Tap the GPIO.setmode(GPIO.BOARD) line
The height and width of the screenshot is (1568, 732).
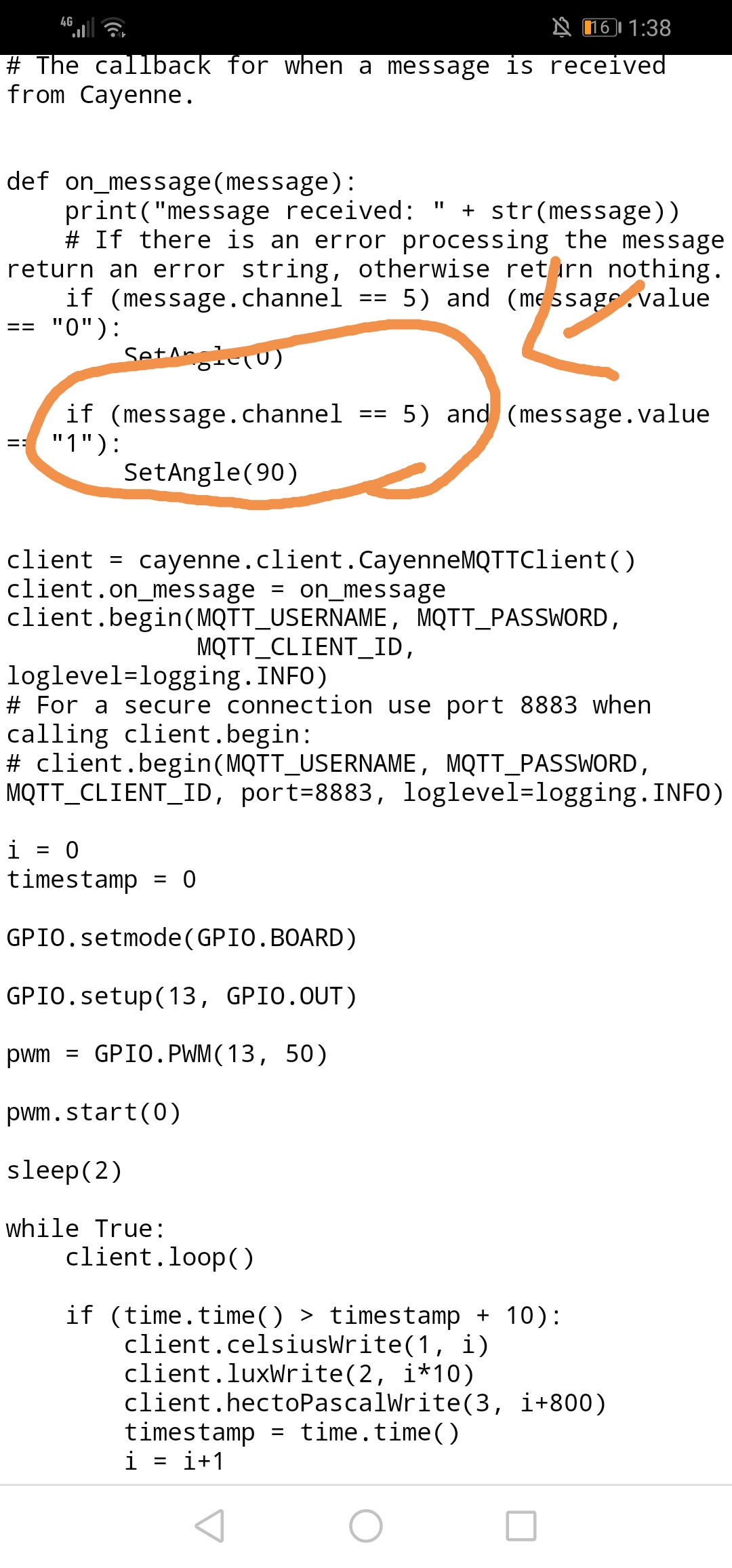[x=182, y=938]
